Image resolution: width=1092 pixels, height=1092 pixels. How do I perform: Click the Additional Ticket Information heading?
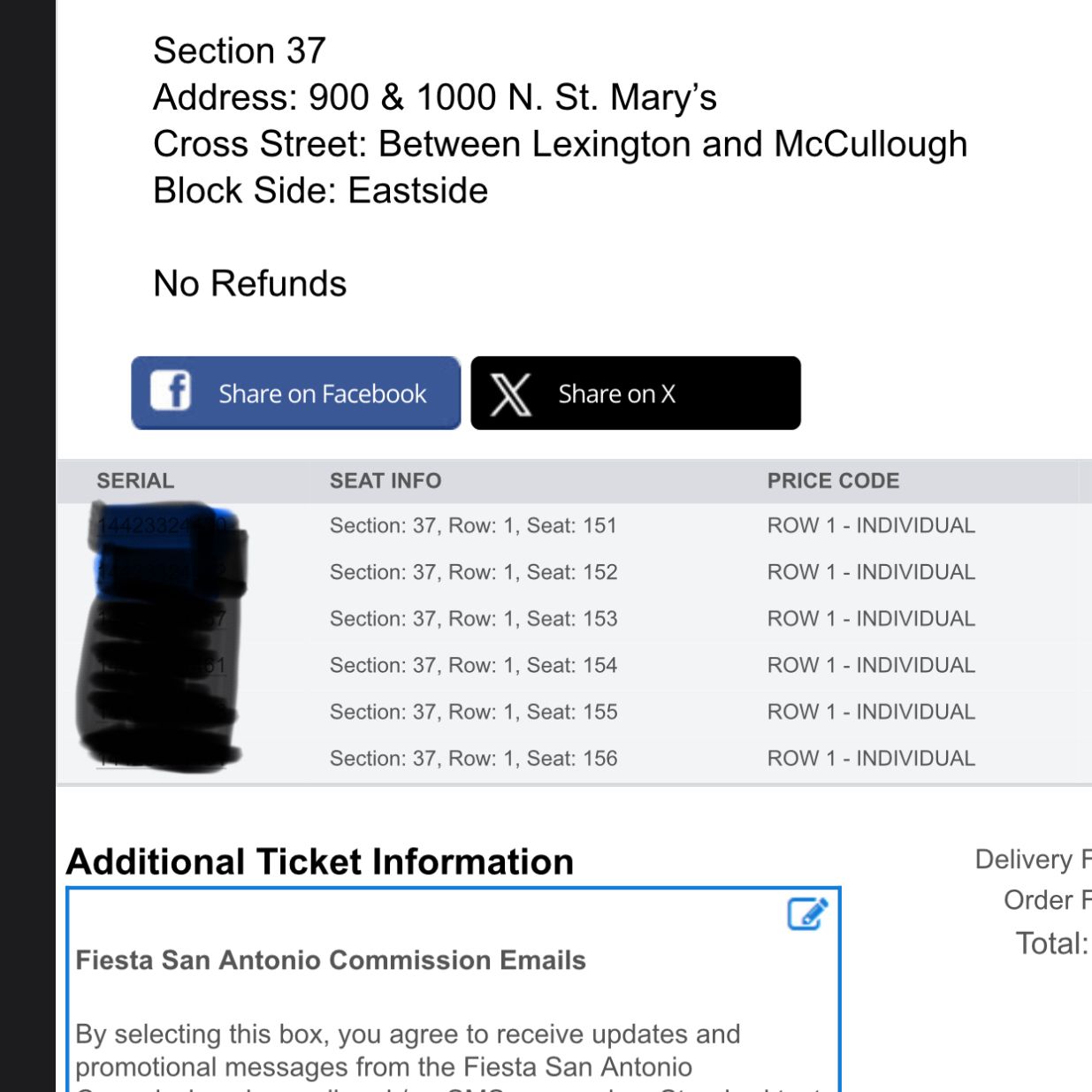tap(320, 861)
